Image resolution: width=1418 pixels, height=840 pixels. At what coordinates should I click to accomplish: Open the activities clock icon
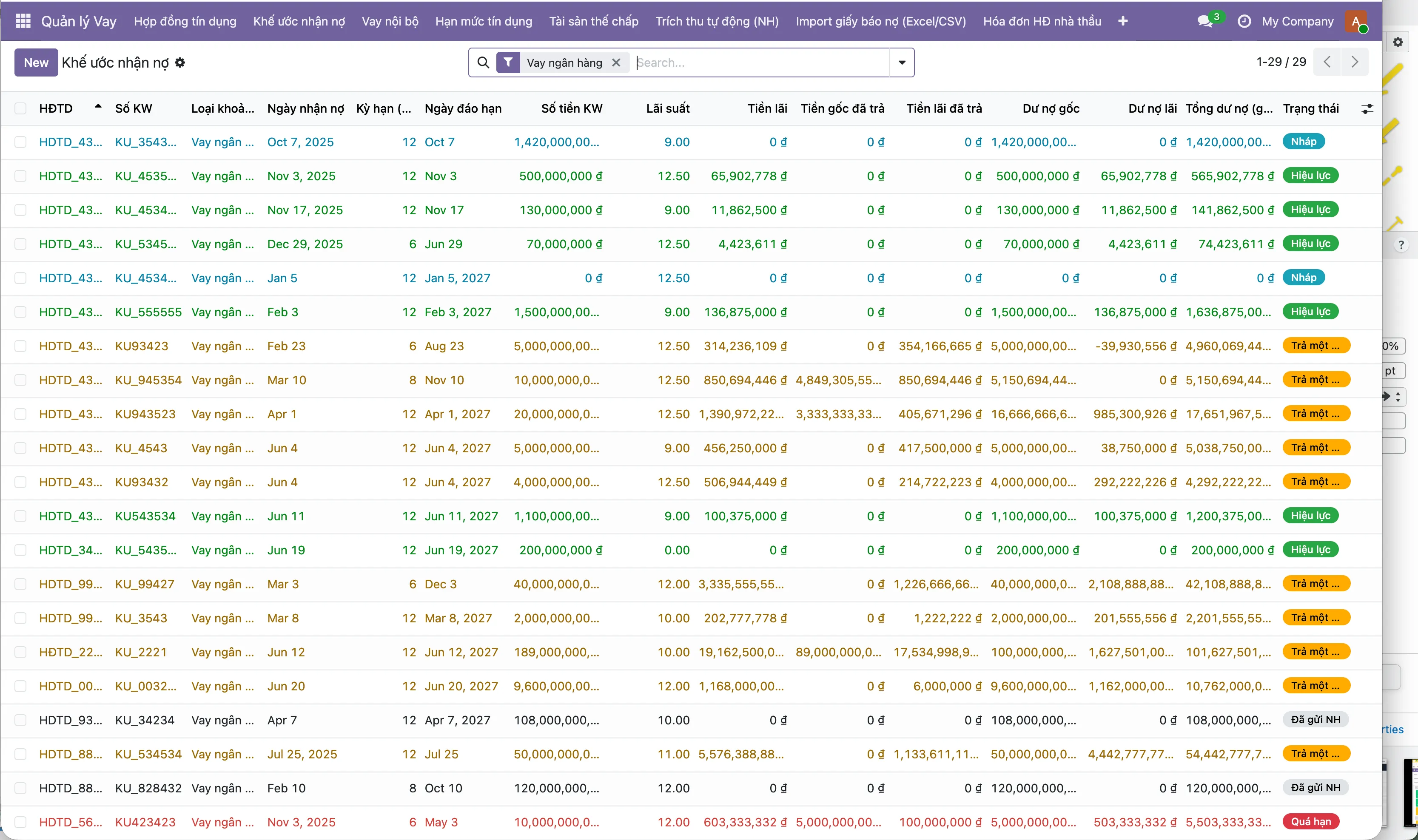(x=1244, y=22)
